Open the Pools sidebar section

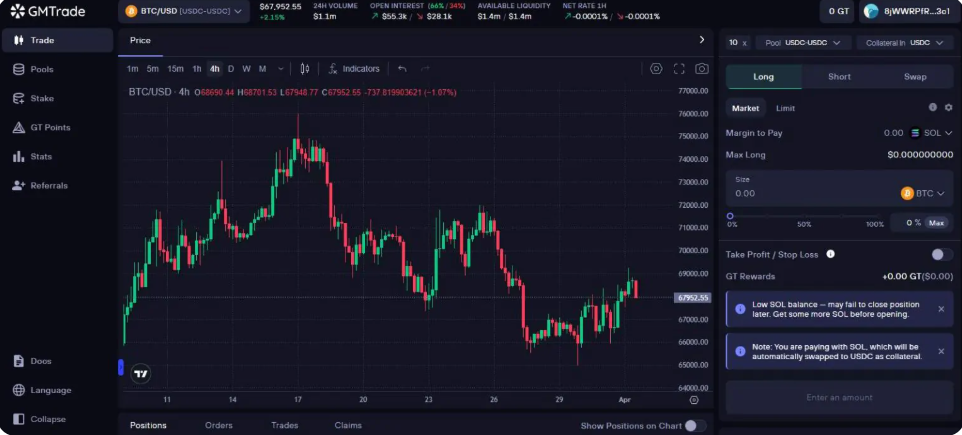pyautogui.click(x=58, y=69)
